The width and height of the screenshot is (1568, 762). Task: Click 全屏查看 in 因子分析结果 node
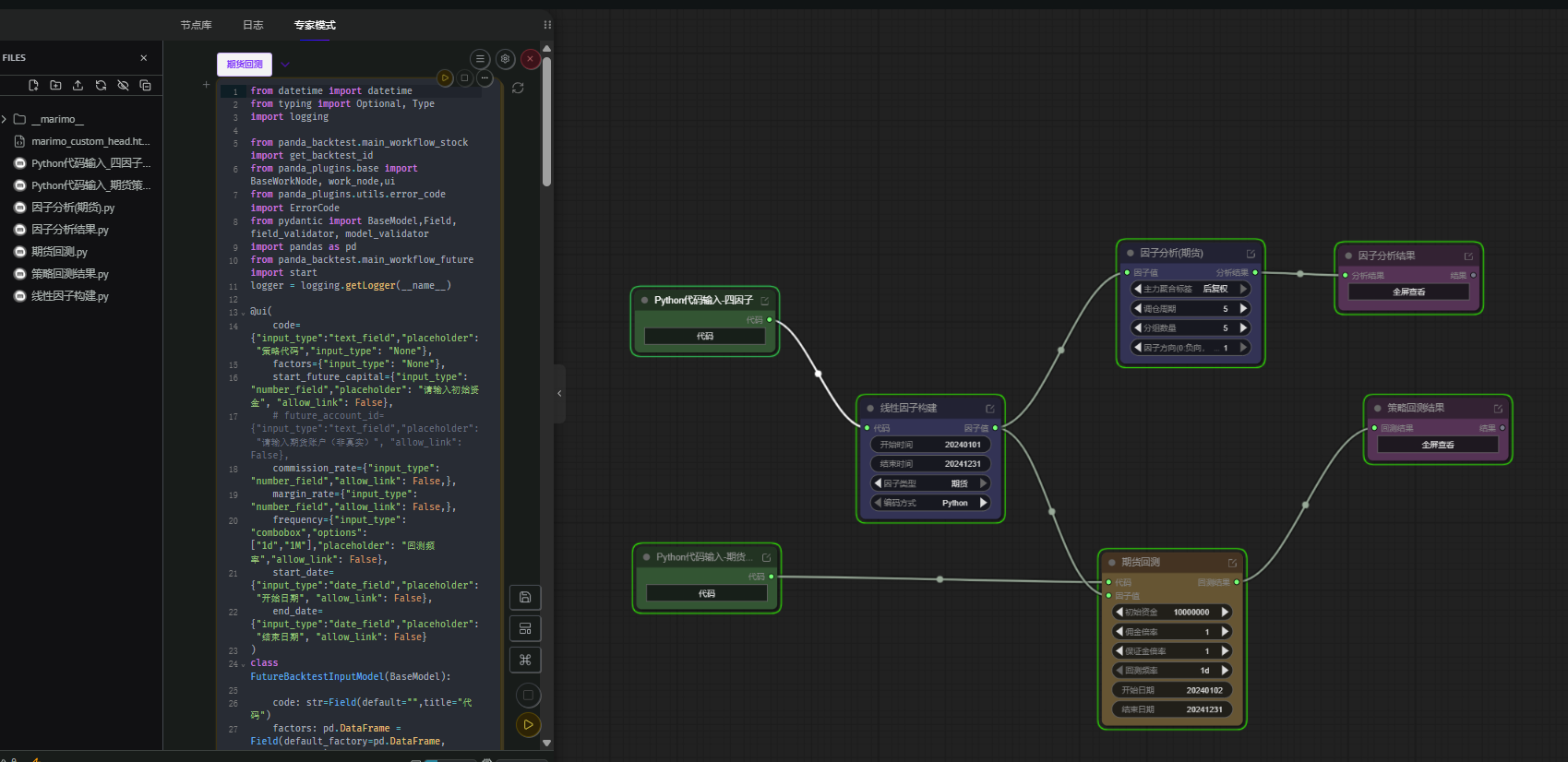1408,292
